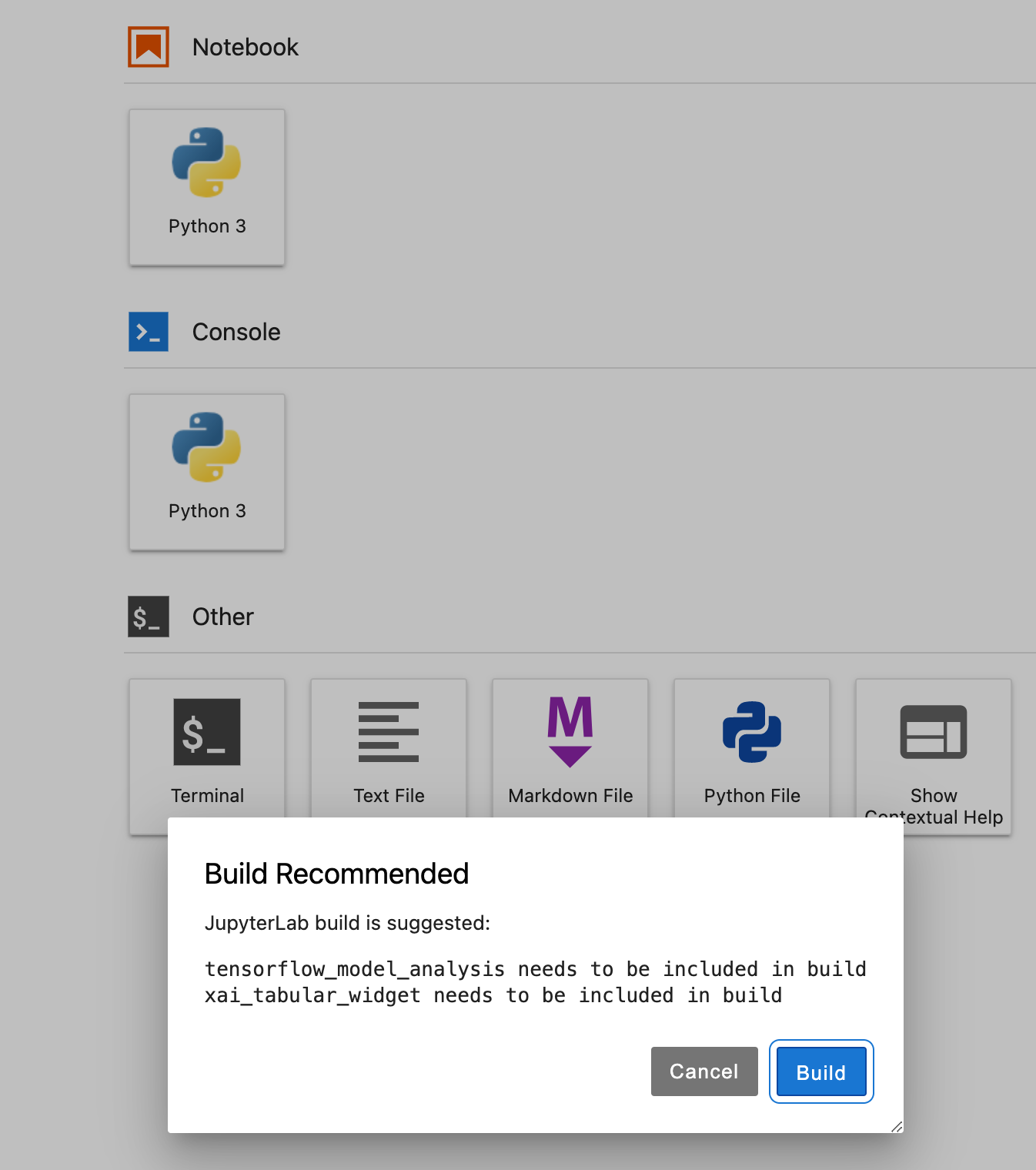Viewport: 1036px width, 1170px height.
Task: Click the Console section heading text
Action: (236, 332)
